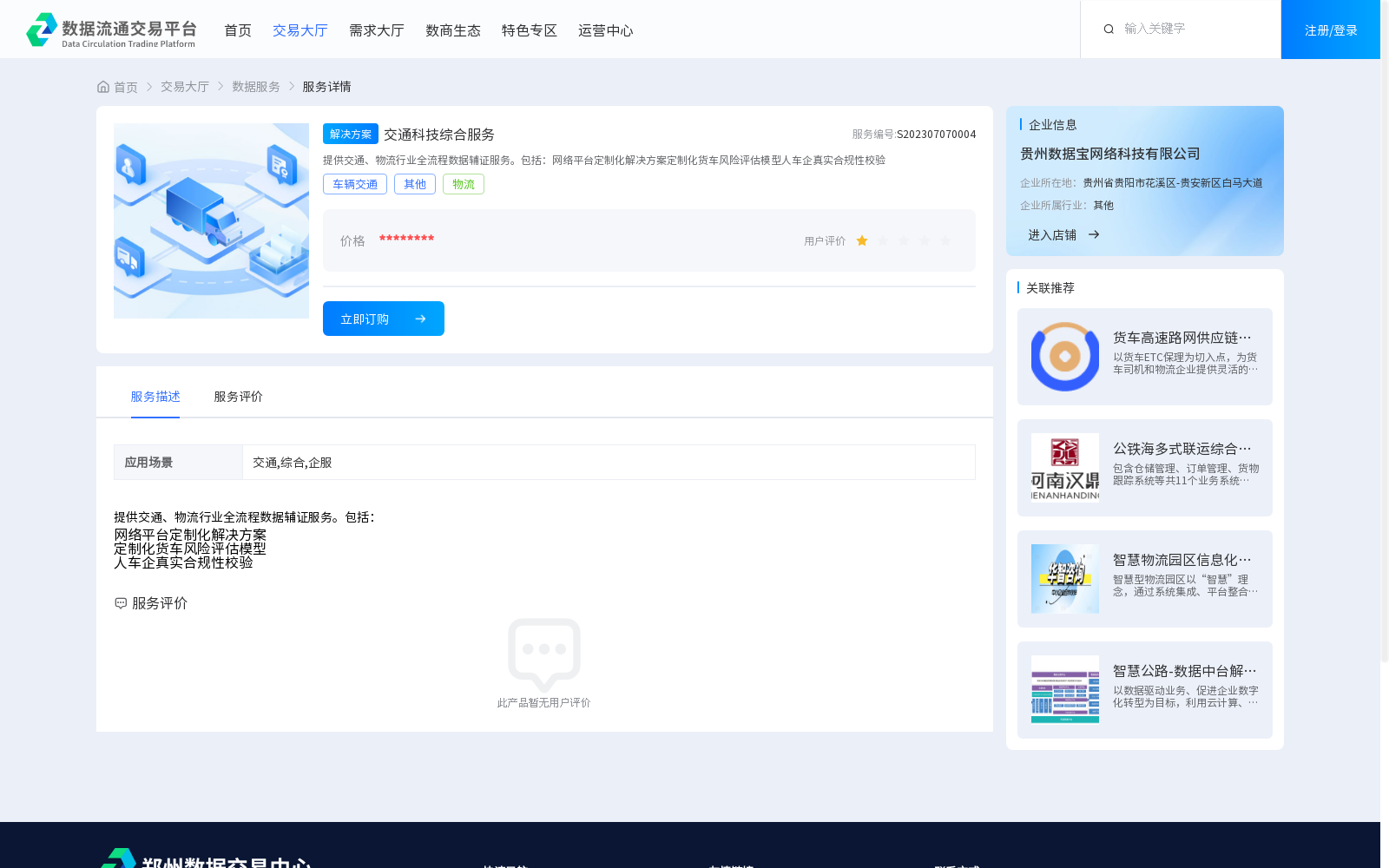Click the masked price asterisks
The image size is (1389, 868).
(x=406, y=239)
